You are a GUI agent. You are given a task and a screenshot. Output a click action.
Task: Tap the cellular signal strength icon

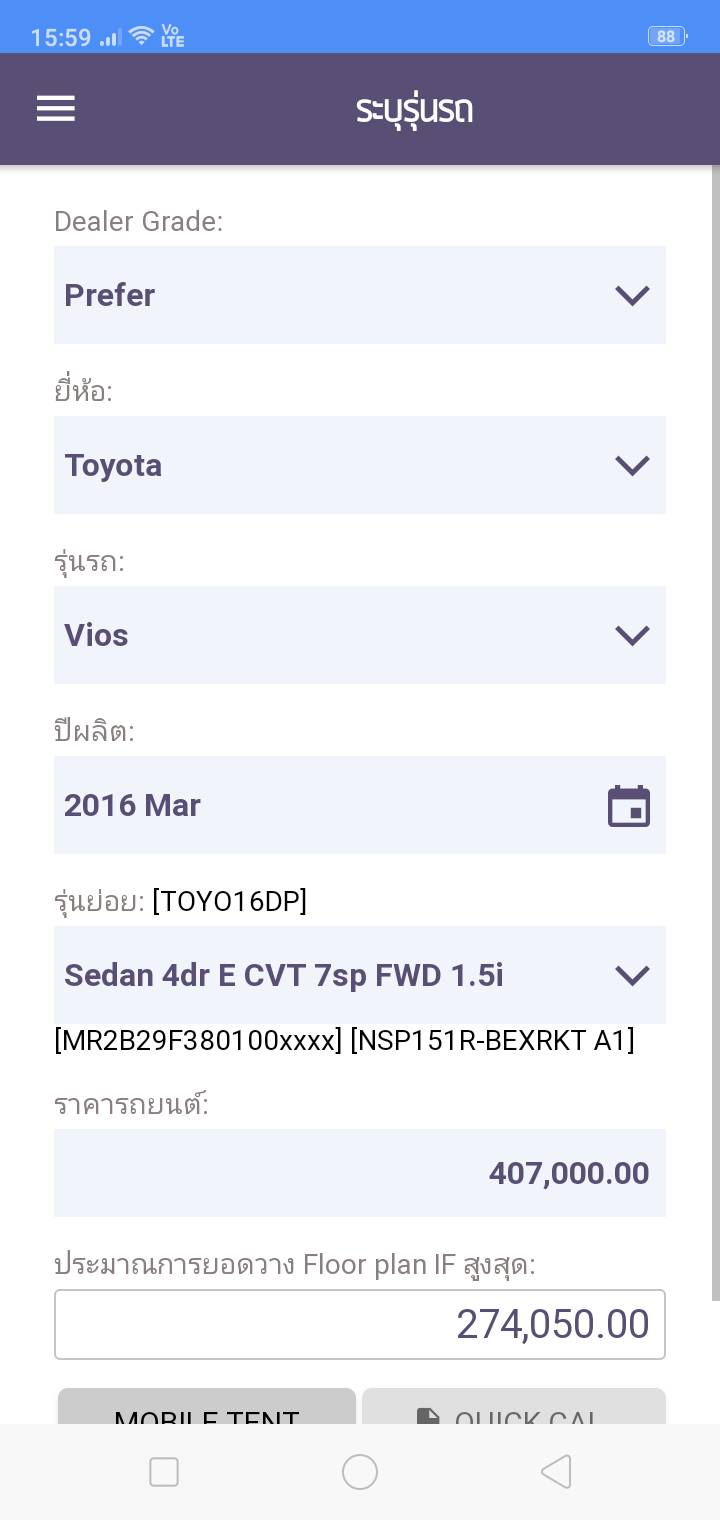tap(111, 38)
